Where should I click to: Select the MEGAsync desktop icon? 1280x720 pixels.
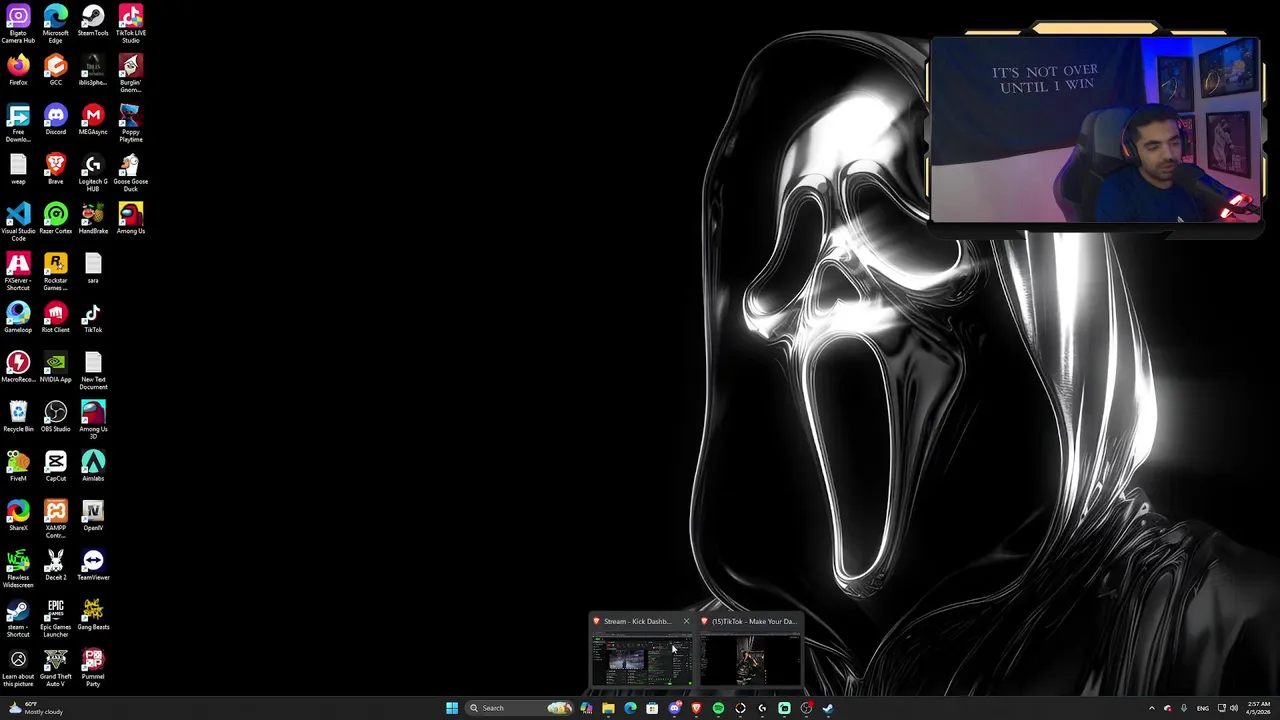tap(93, 119)
